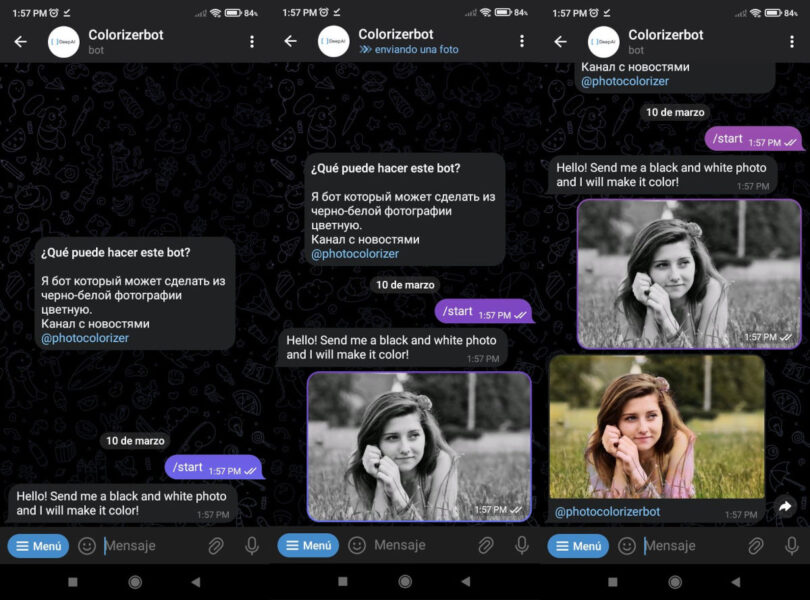Select the /start message in the middle screen

[484, 312]
